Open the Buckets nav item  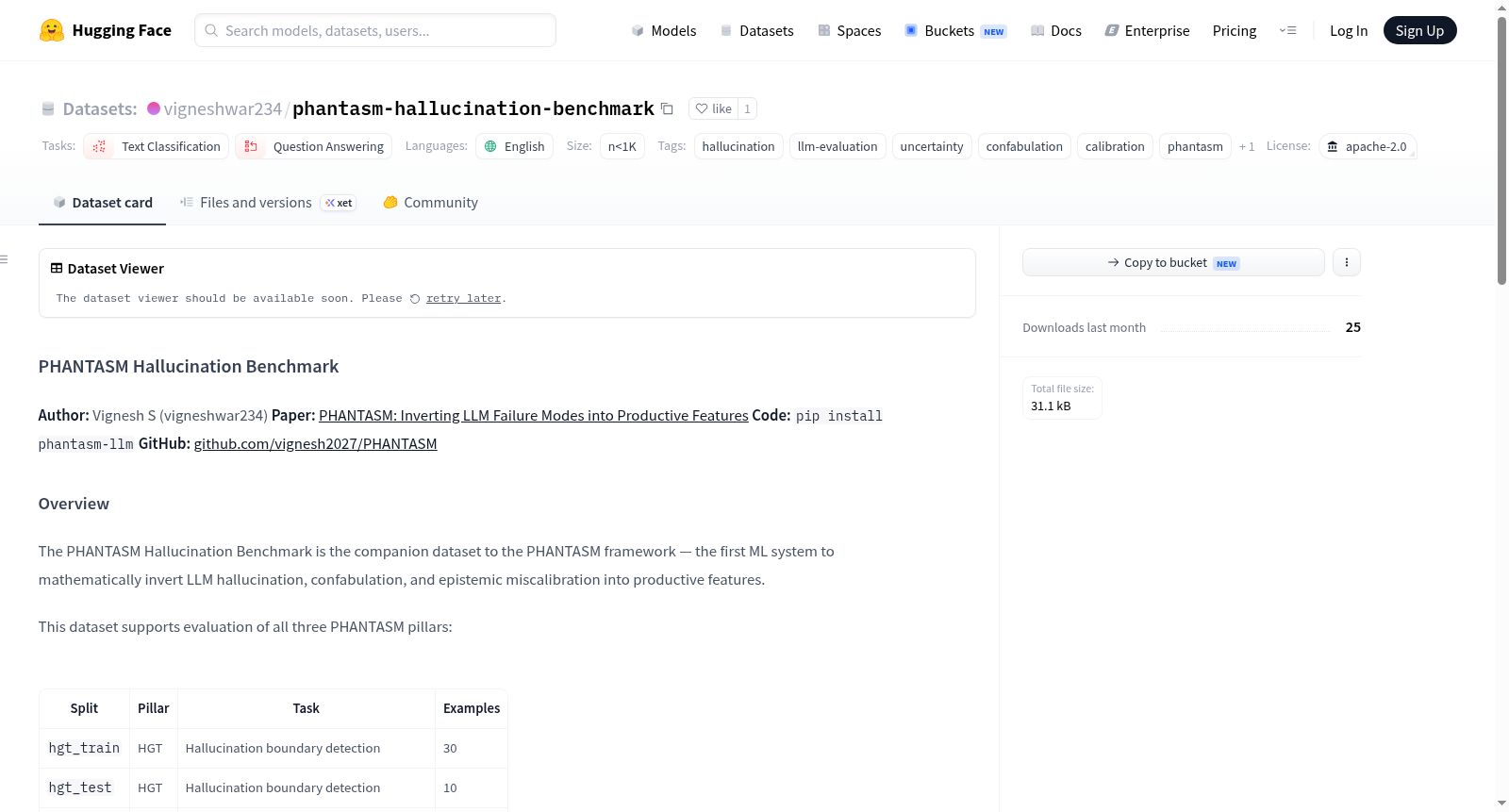coord(955,30)
